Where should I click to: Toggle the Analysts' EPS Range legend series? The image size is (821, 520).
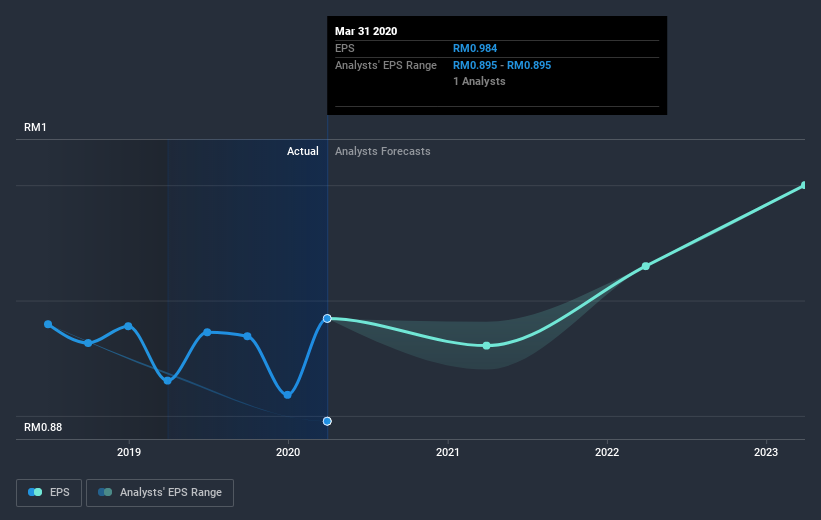pos(160,492)
